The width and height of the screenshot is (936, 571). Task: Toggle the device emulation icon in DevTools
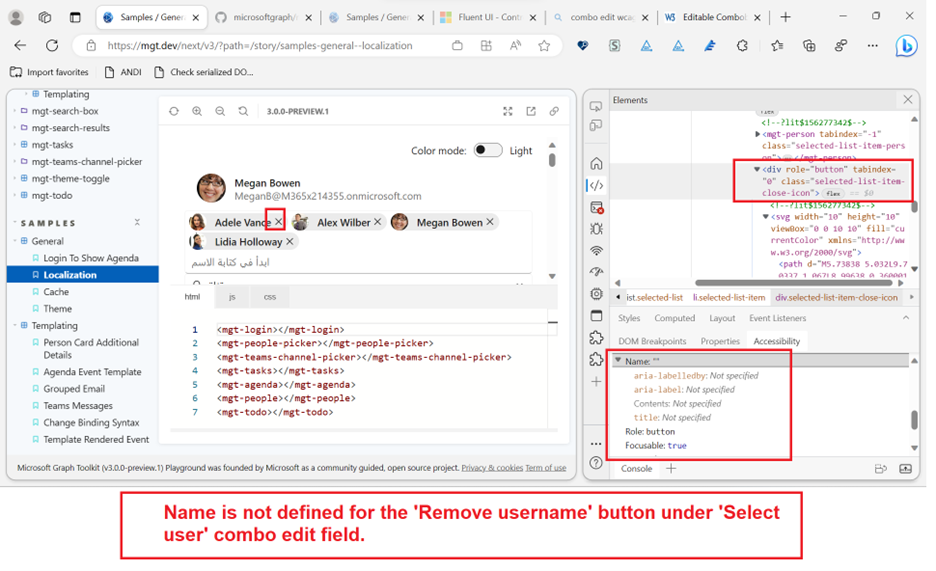pyautogui.click(x=596, y=125)
